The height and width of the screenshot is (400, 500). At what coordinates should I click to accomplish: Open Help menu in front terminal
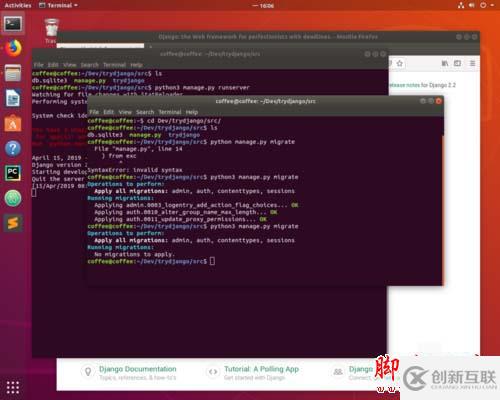point(192,112)
